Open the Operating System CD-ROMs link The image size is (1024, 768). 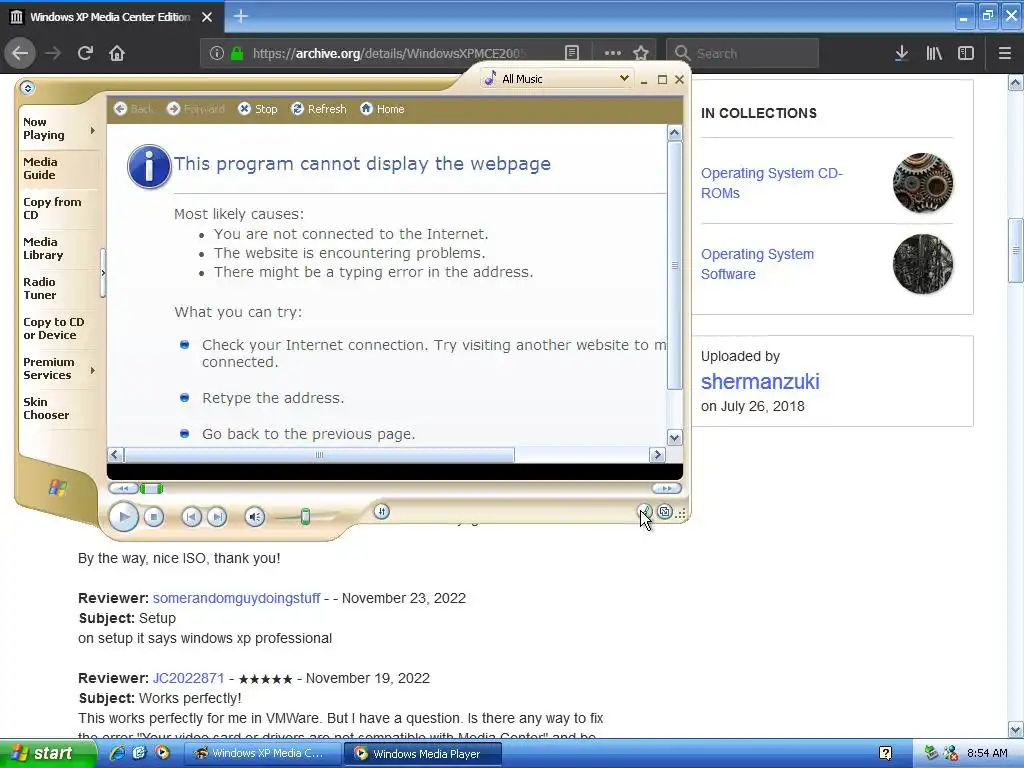point(772,183)
